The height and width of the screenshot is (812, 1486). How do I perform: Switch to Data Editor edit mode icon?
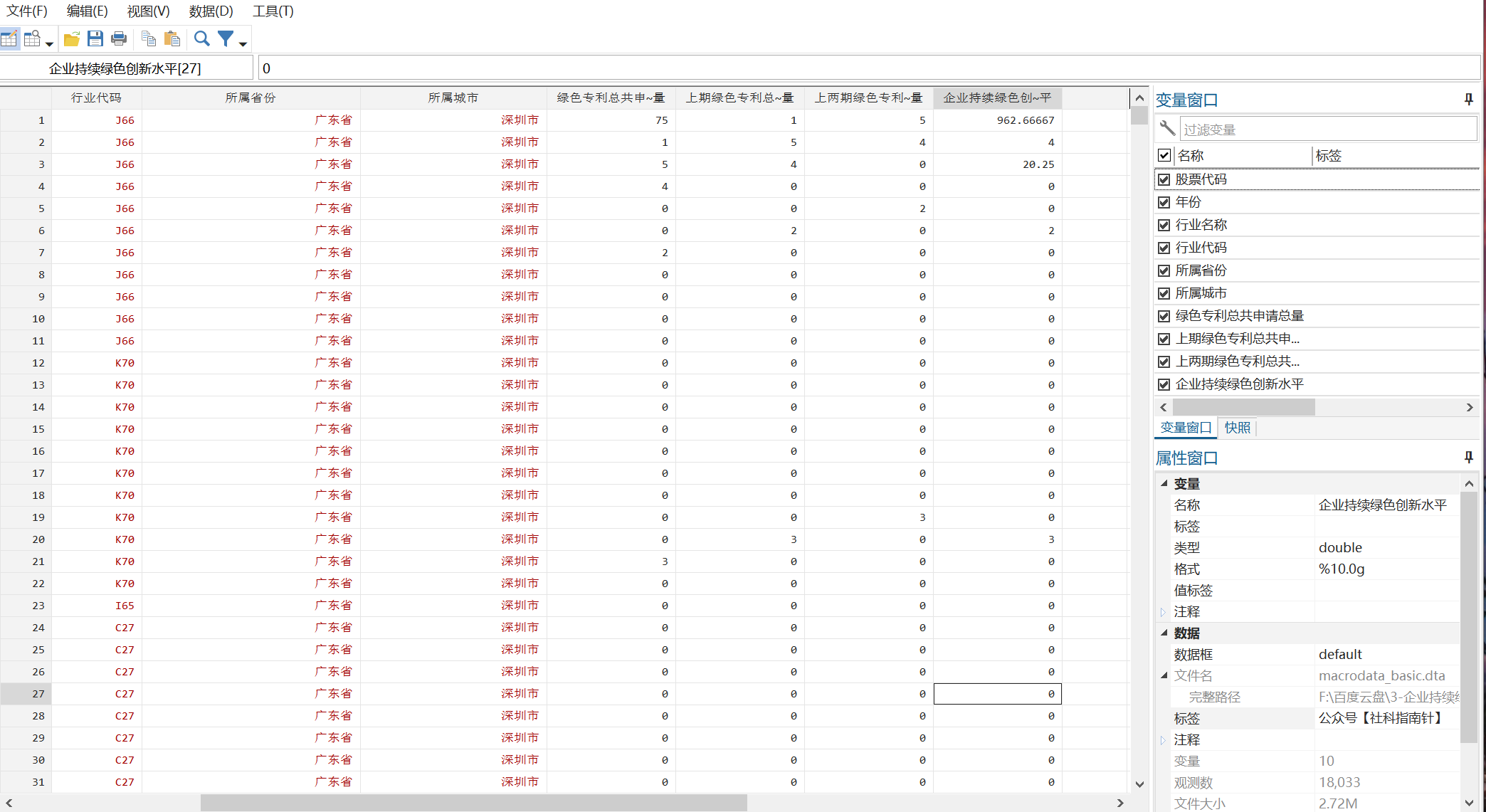[x=9, y=39]
